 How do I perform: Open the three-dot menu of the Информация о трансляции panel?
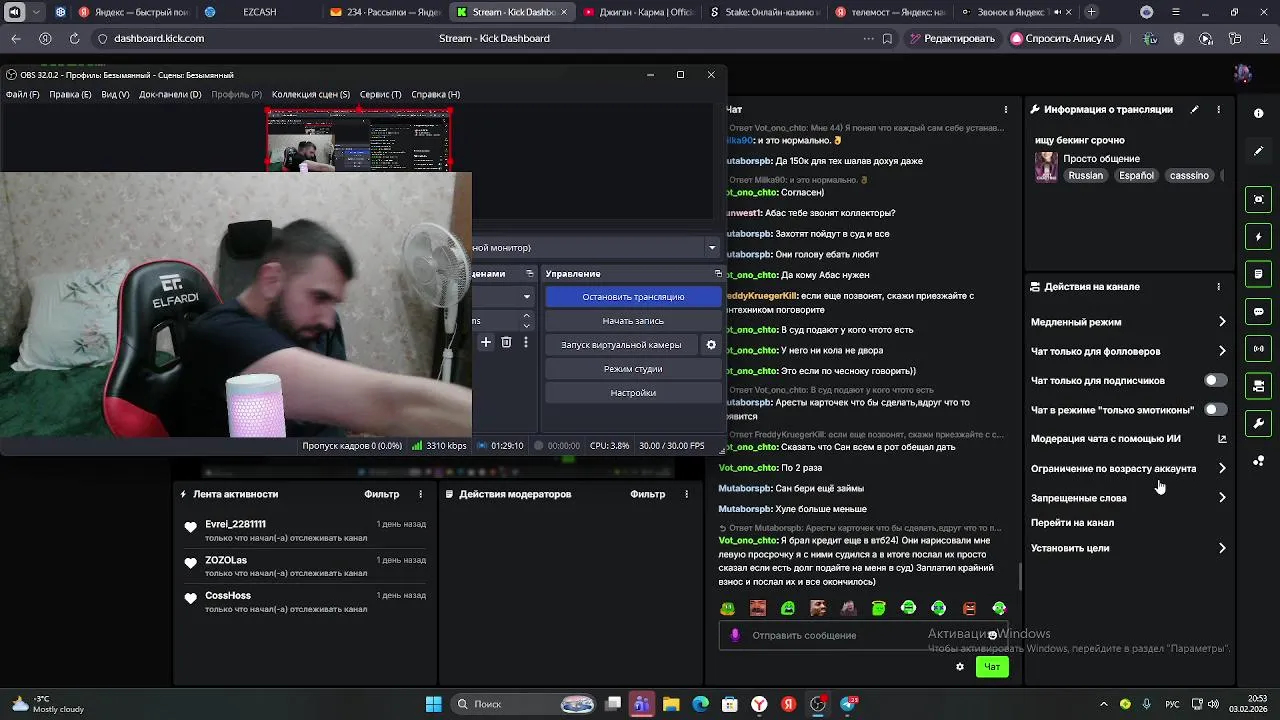pyautogui.click(x=1218, y=109)
